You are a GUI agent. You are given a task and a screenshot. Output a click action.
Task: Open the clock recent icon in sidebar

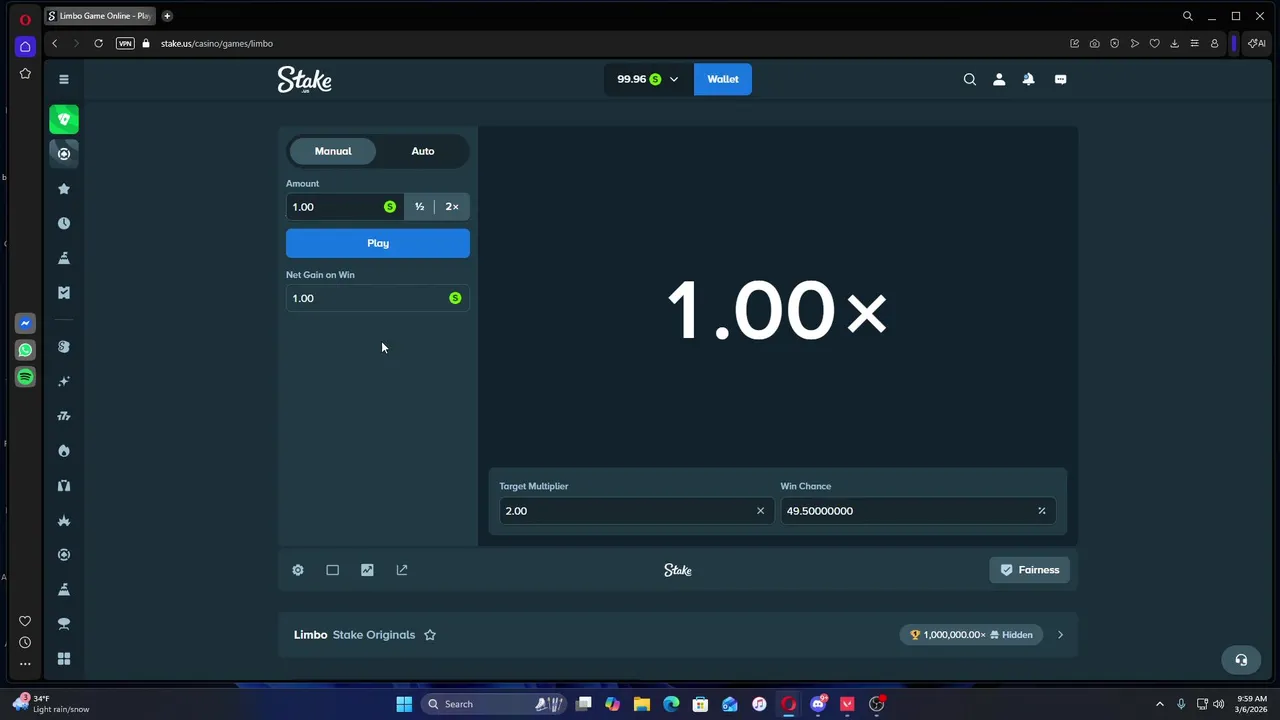(64, 223)
